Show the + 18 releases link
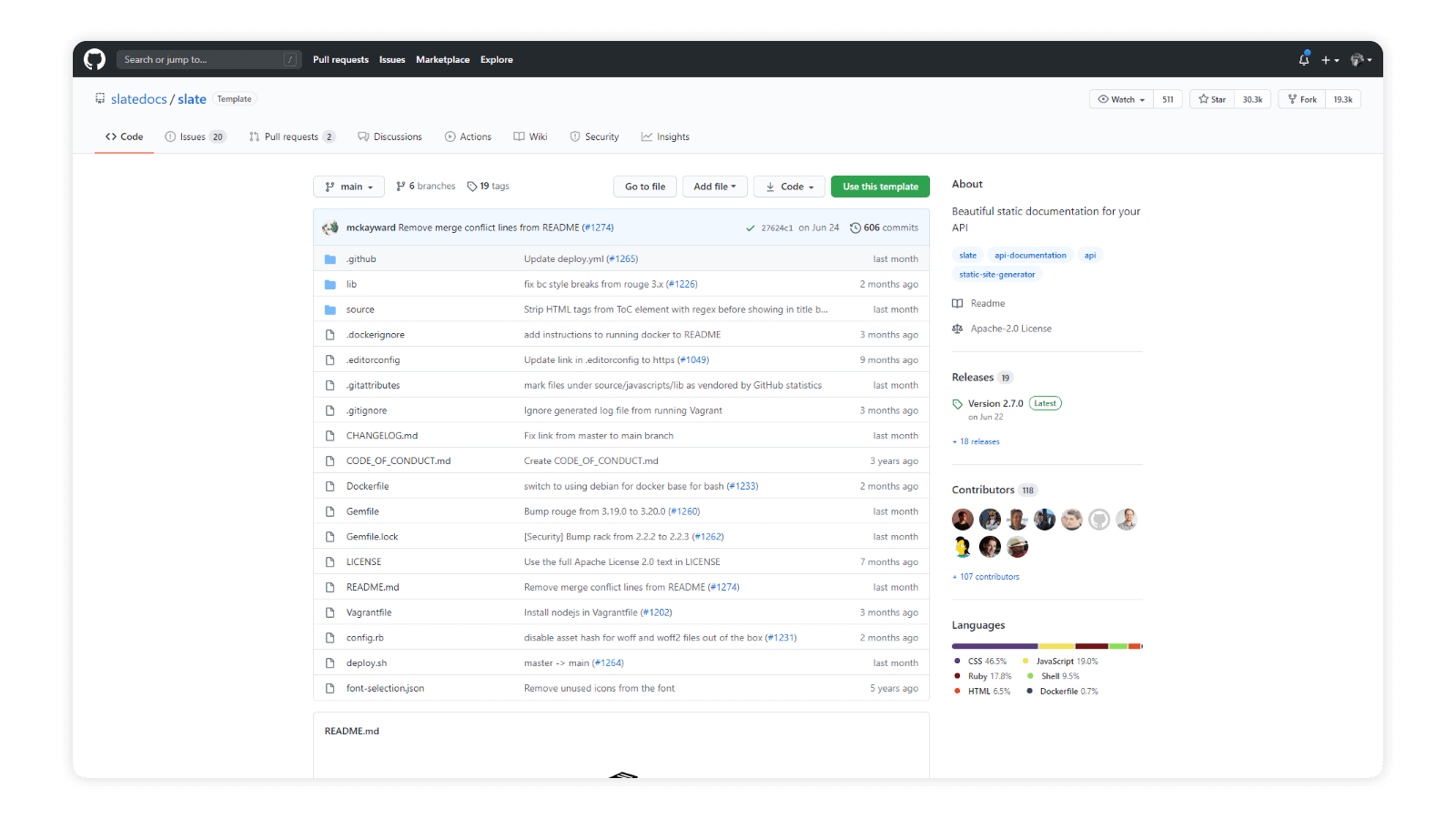The height and width of the screenshot is (819, 1456). coord(976,442)
